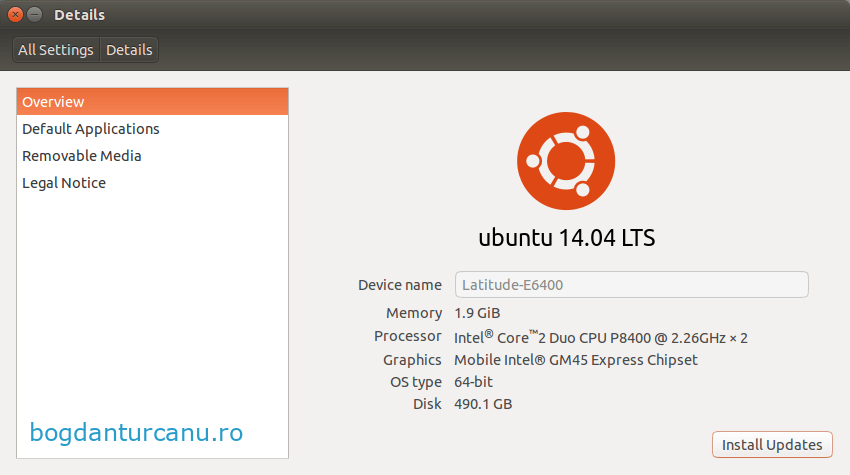Click the Details toolbar button

pos(129,50)
